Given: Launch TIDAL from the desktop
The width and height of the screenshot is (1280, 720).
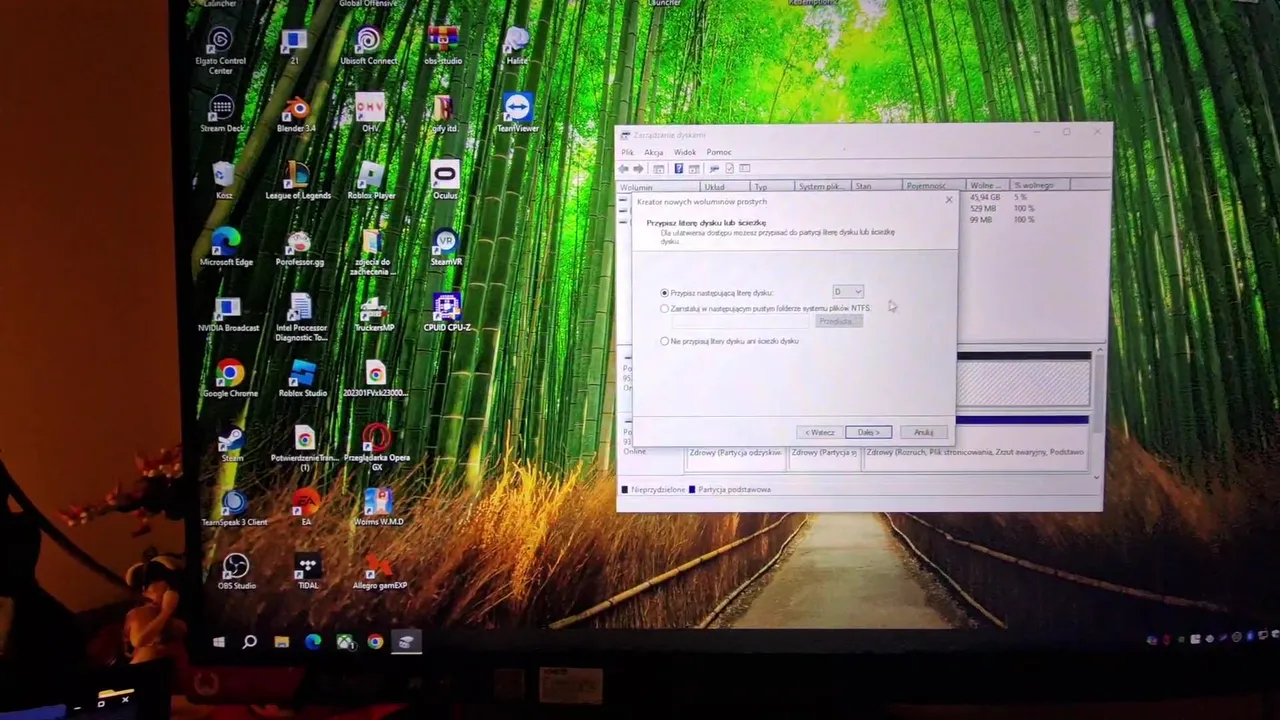Looking at the screenshot, I should coord(307,571).
